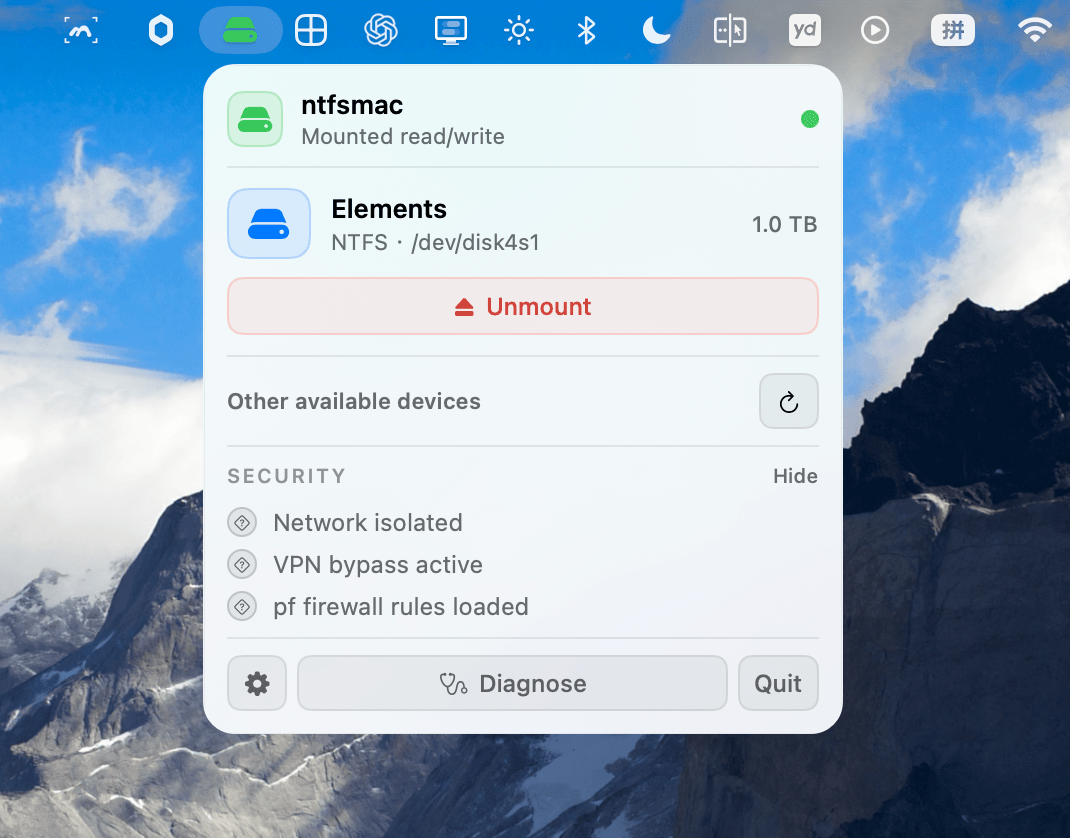Click the green status indicator dot
Image resolution: width=1070 pixels, height=838 pixels.
click(809, 119)
